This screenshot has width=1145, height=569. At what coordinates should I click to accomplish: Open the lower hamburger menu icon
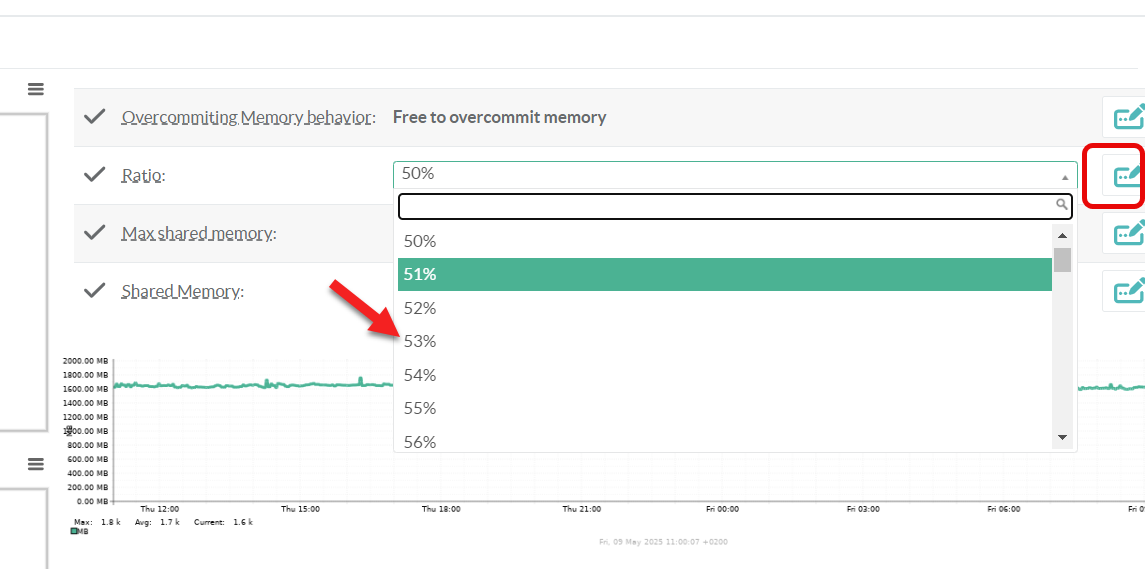(36, 464)
